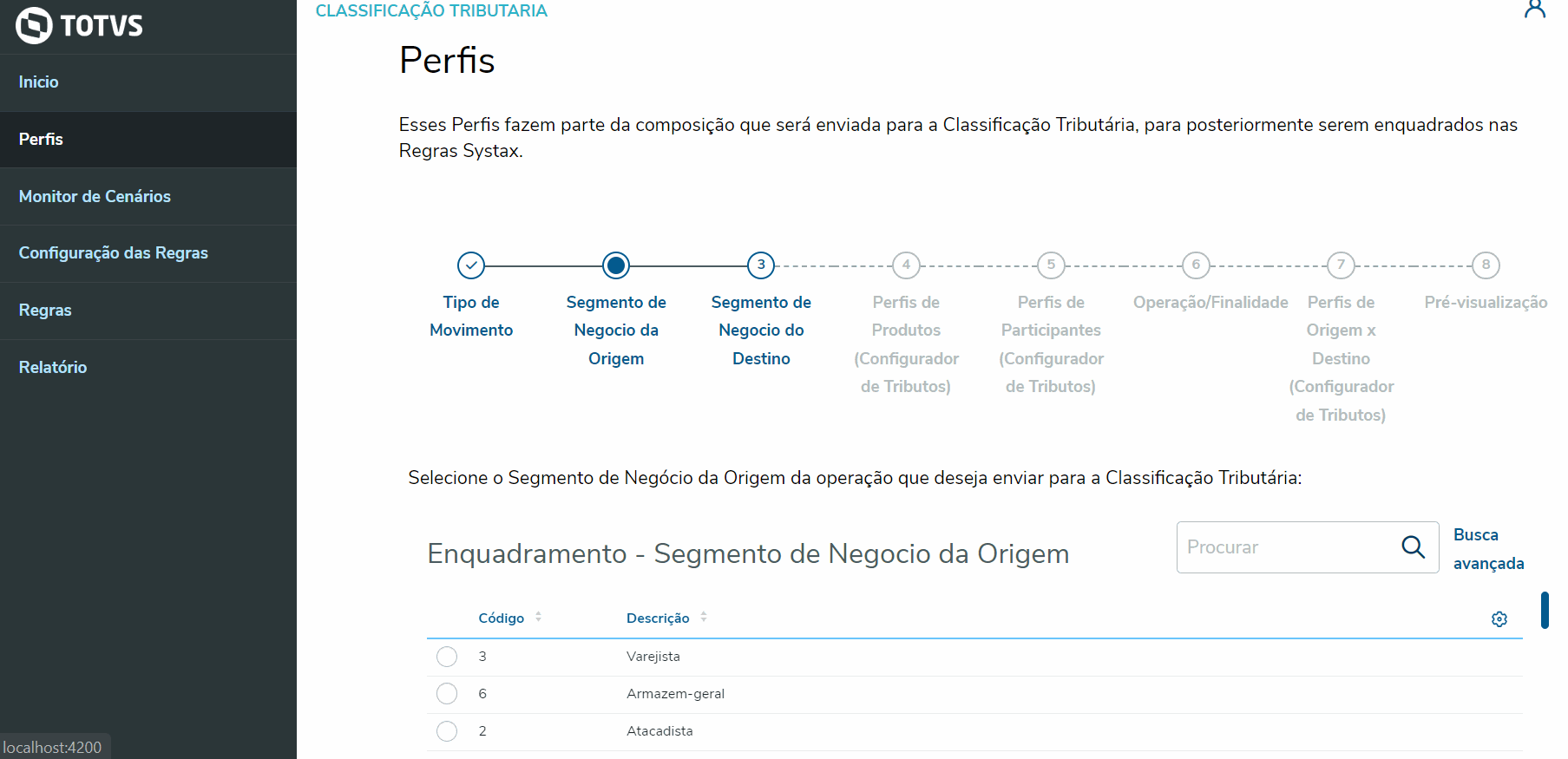
Task: Click the active step 2 circle
Action: (x=616, y=265)
